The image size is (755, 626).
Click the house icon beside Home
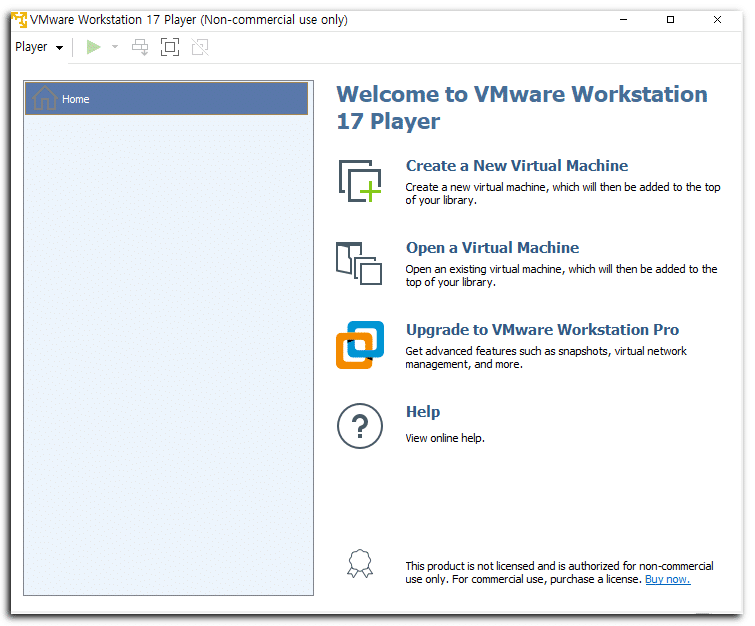point(44,98)
